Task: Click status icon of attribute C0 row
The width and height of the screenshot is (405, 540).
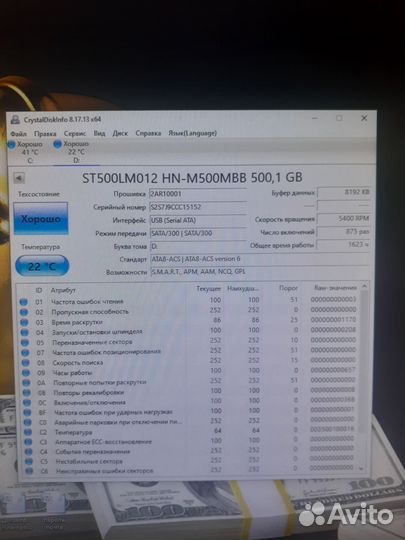Action: 28,422
